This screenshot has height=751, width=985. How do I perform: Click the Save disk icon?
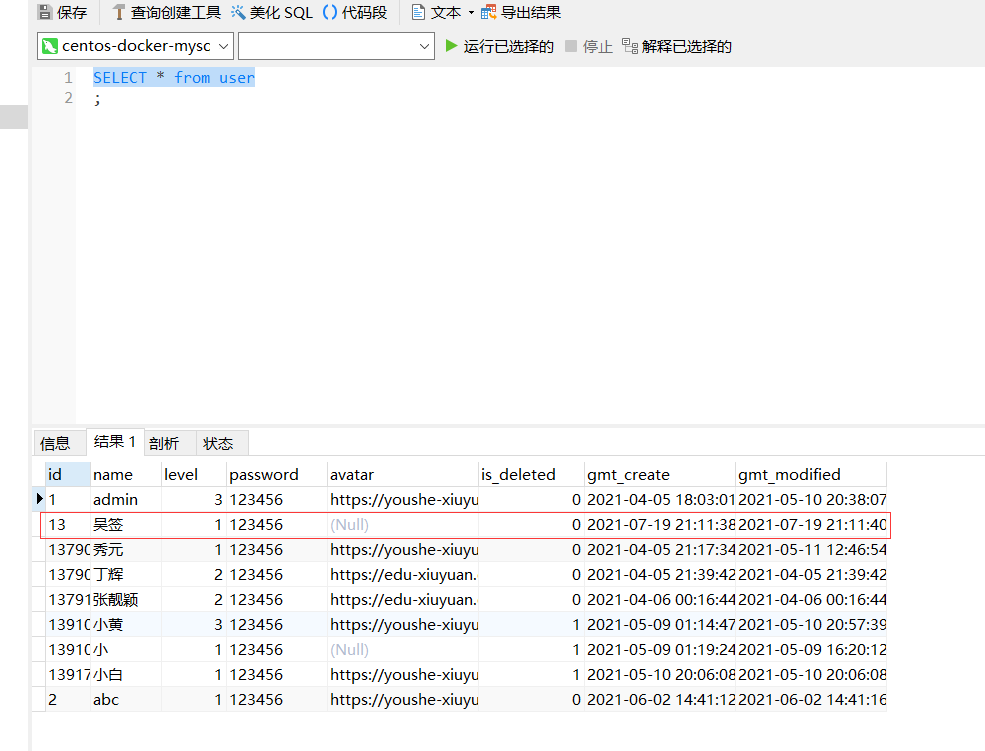(x=45, y=12)
